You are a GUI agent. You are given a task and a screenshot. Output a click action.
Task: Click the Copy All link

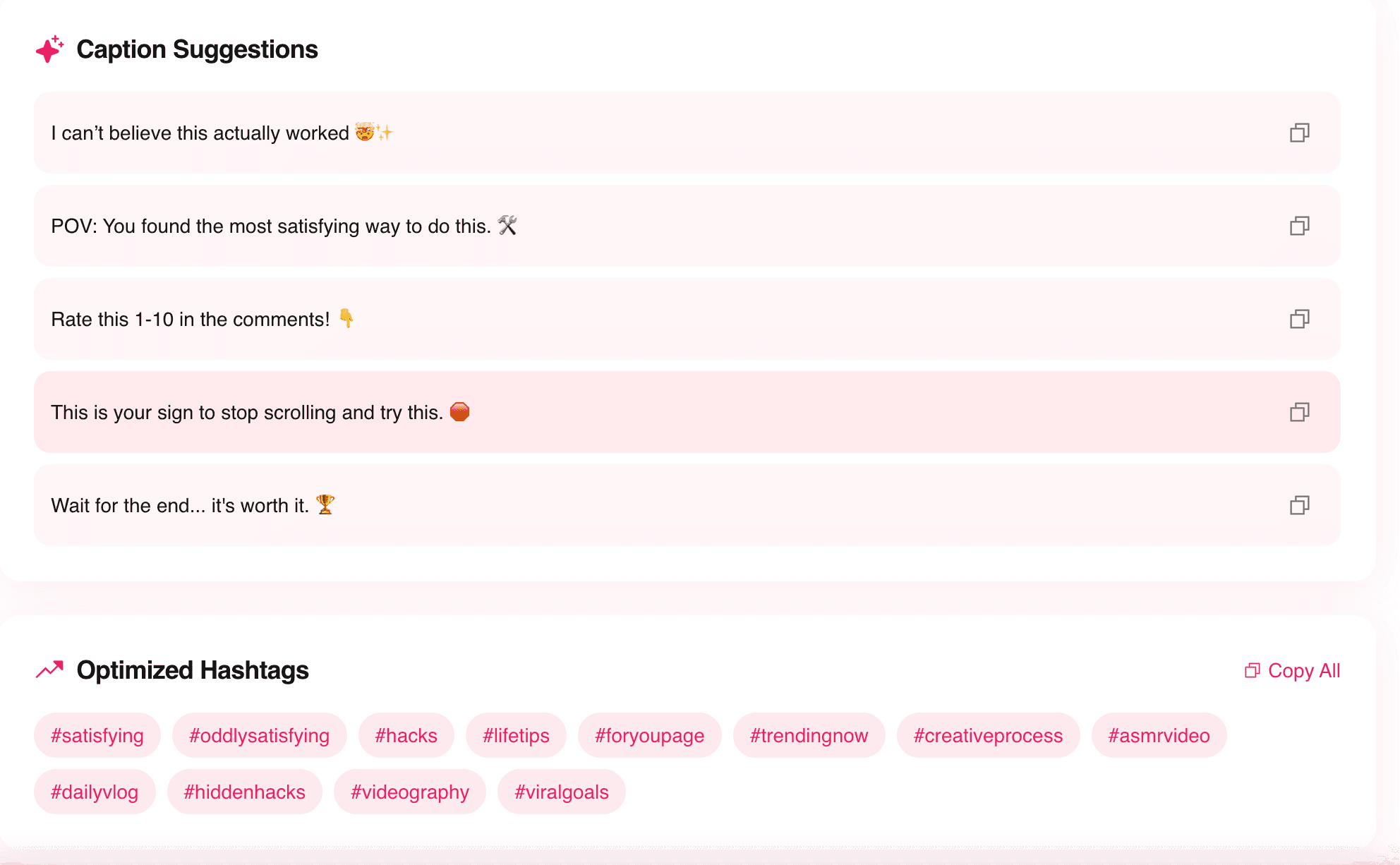[x=1303, y=670]
